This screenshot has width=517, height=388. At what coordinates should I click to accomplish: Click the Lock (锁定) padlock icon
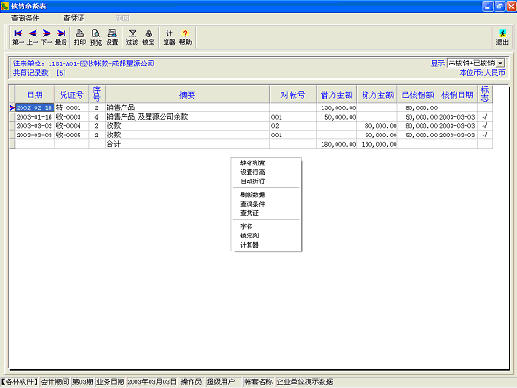(148, 37)
